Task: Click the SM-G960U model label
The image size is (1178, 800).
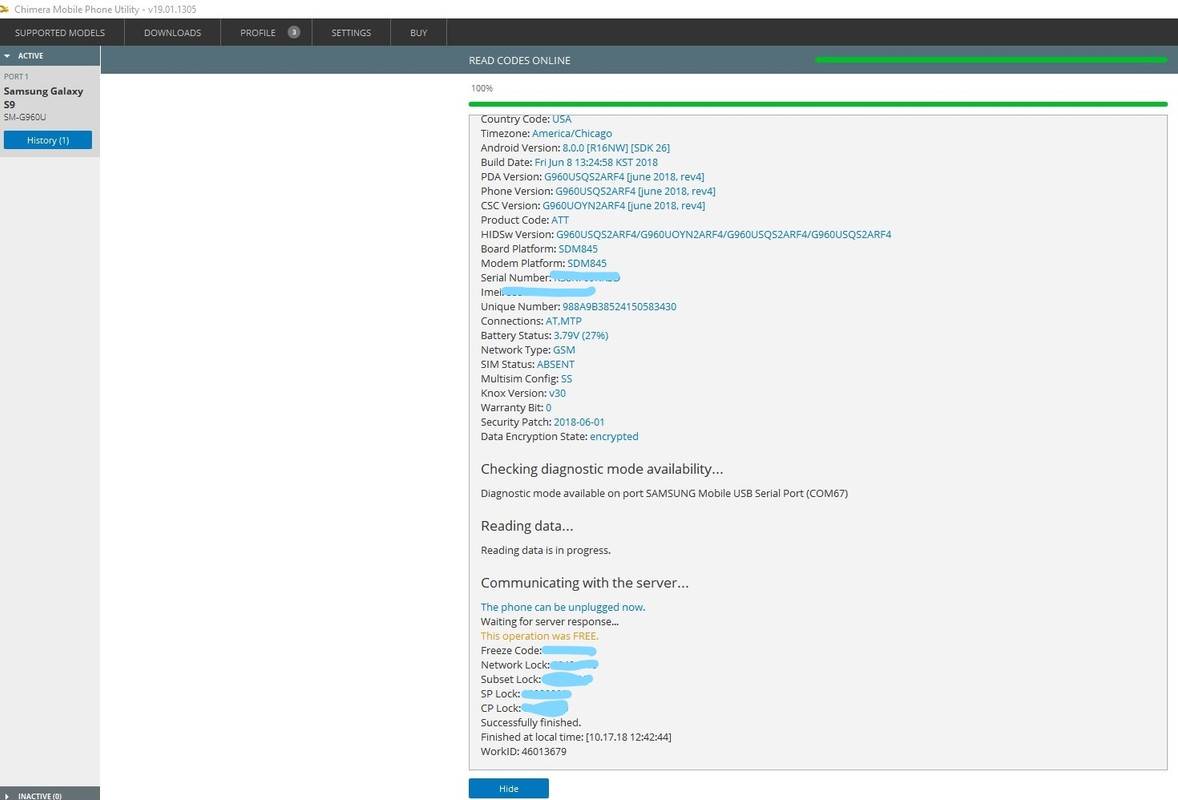Action: 25,117
